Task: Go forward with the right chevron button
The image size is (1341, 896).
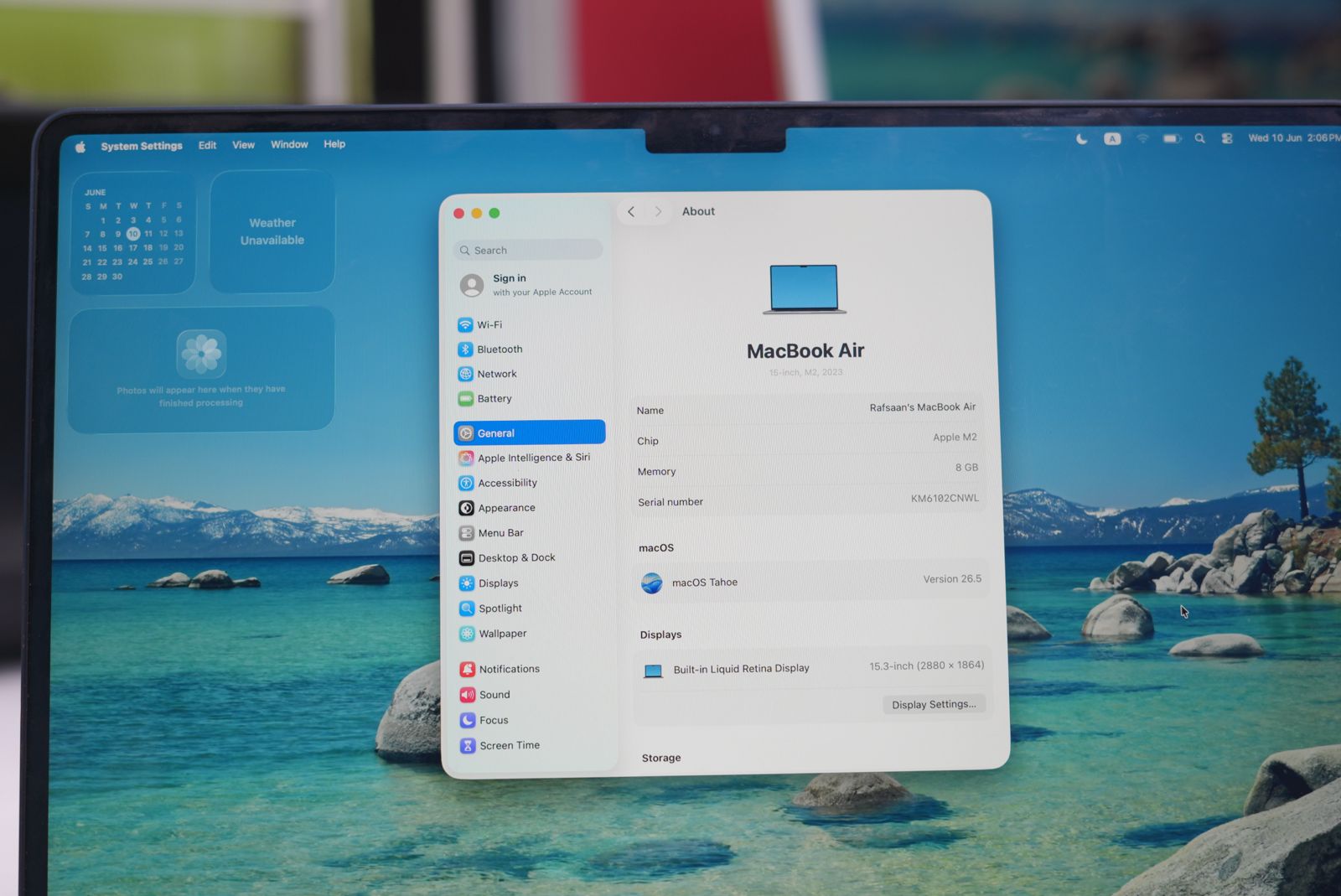Action: (658, 212)
